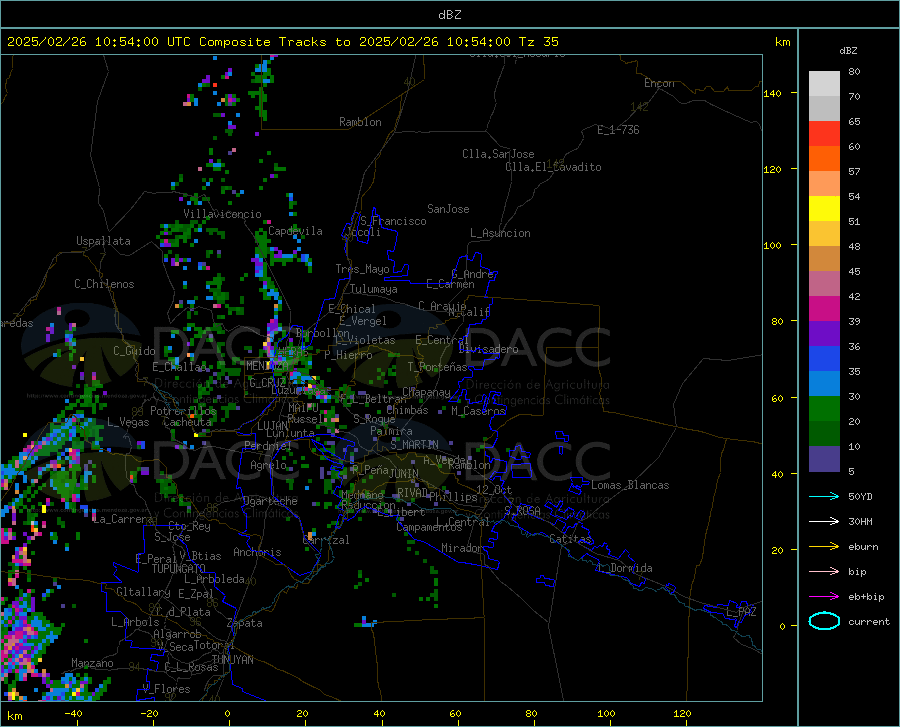The width and height of the screenshot is (900, 727).
Task: Click the cyan 'current' ellipse in legend
Action: coord(824,621)
